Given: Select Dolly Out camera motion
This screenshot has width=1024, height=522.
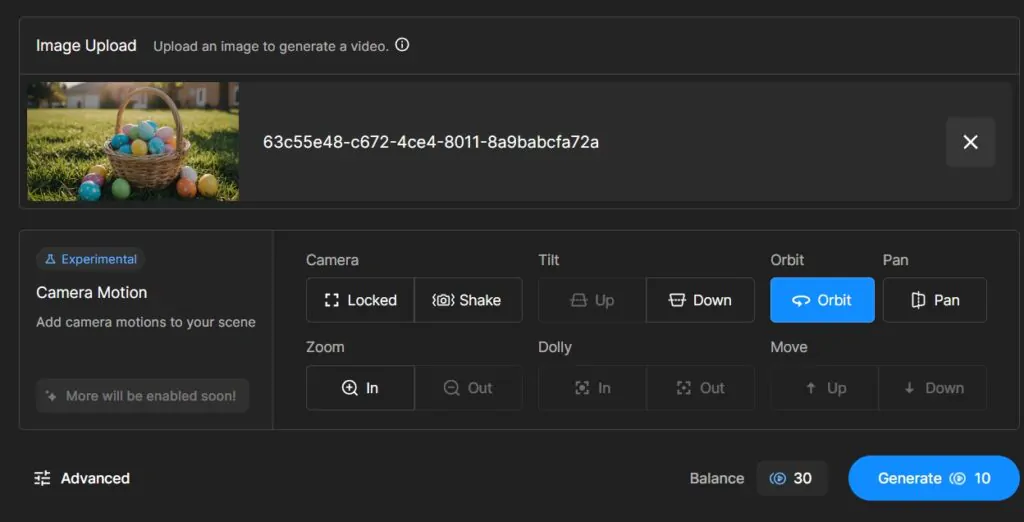Looking at the screenshot, I should 700,388.
